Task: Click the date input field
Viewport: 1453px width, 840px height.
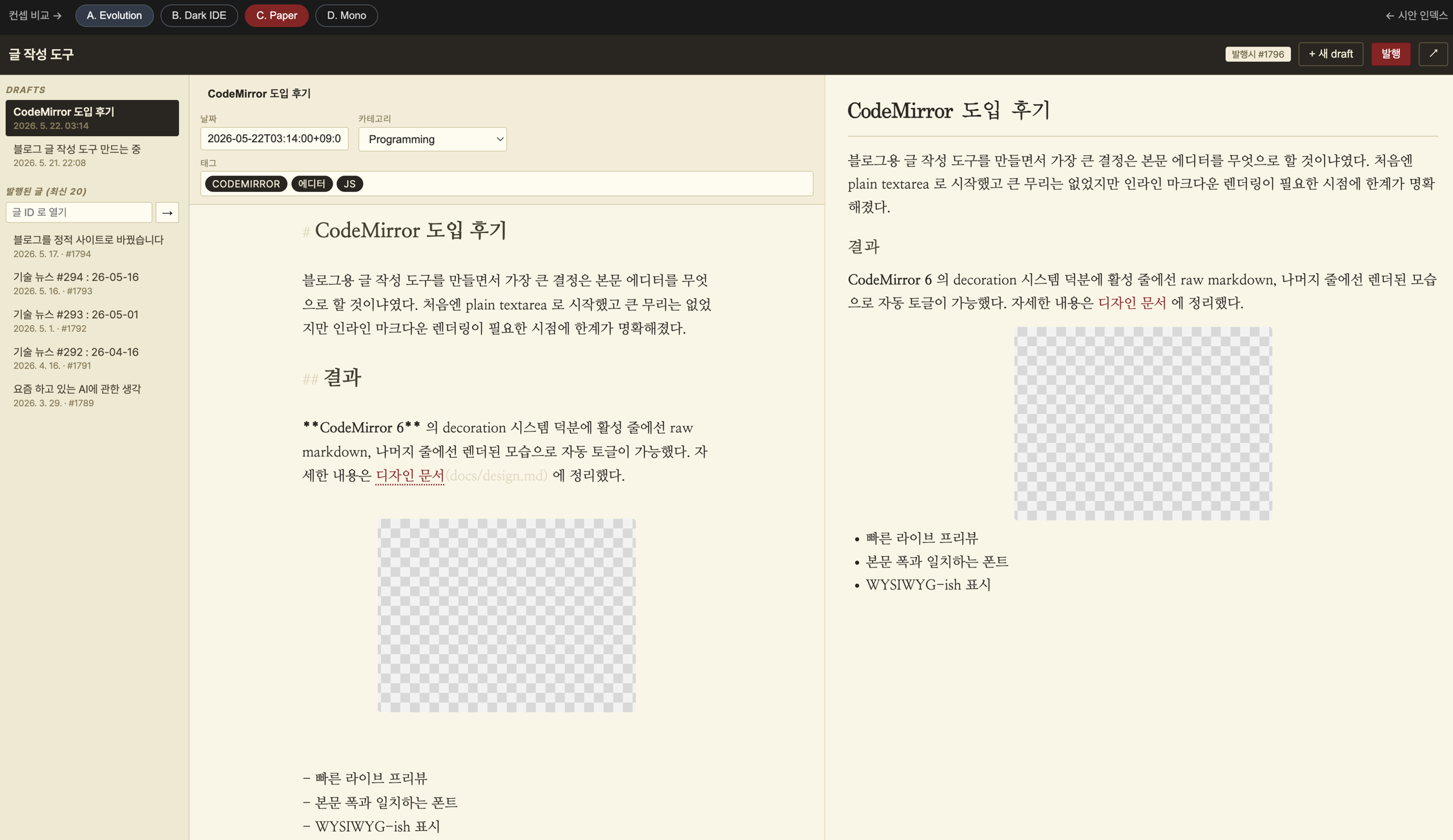Action: tap(274, 139)
